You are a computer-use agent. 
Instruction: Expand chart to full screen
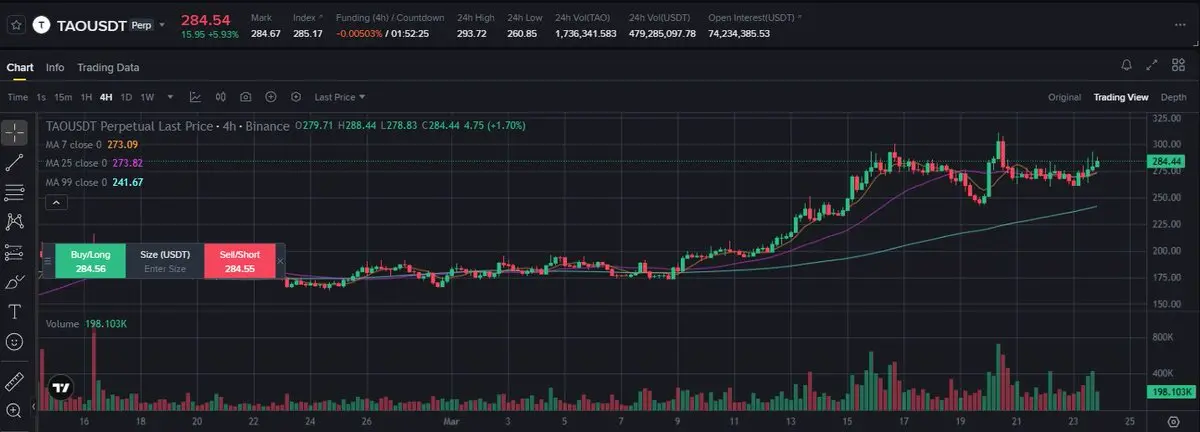click(1152, 65)
